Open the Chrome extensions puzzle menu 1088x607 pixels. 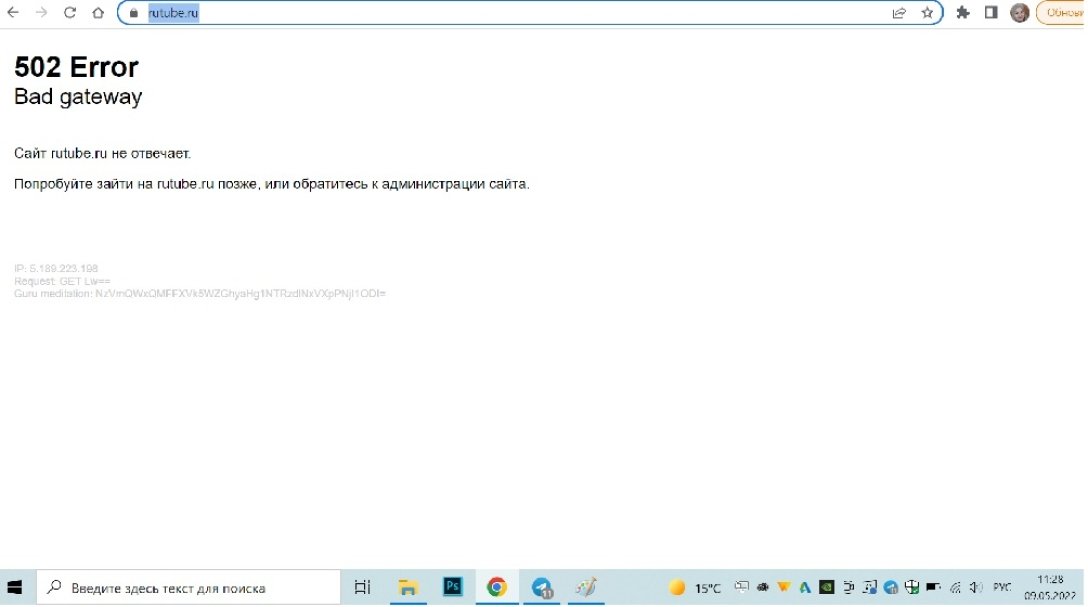tap(963, 13)
